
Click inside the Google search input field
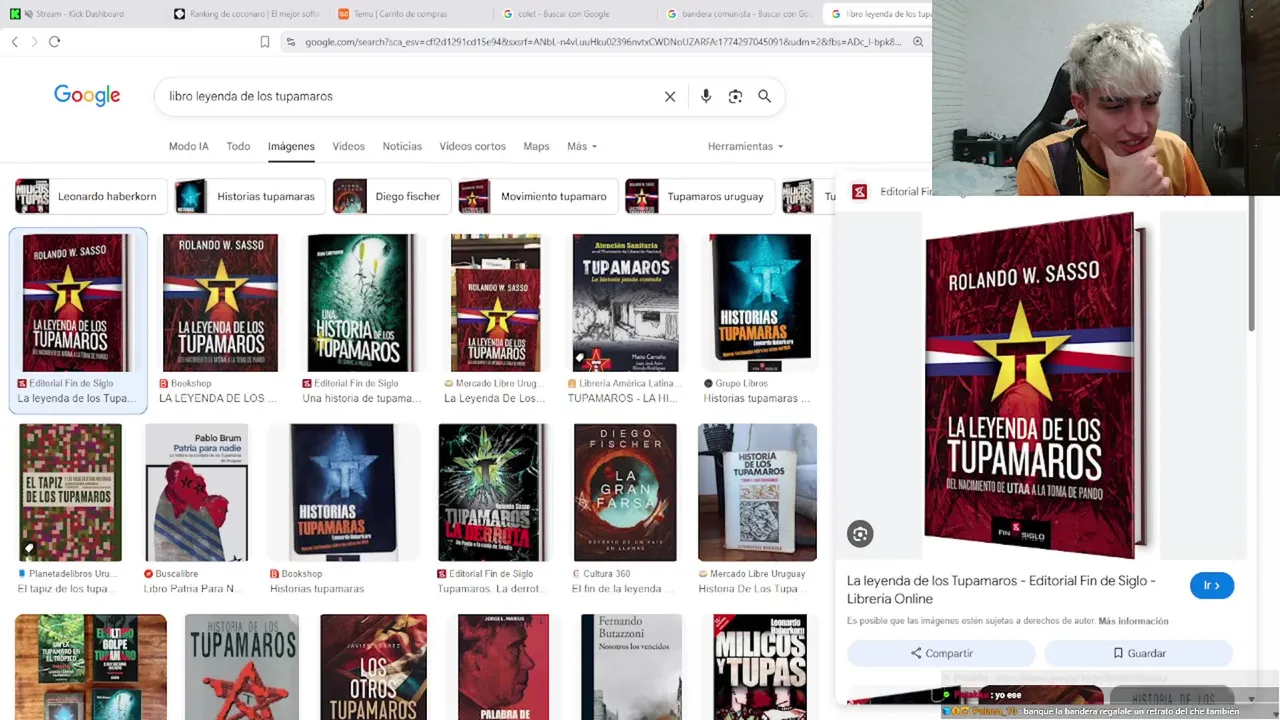tap(410, 96)
